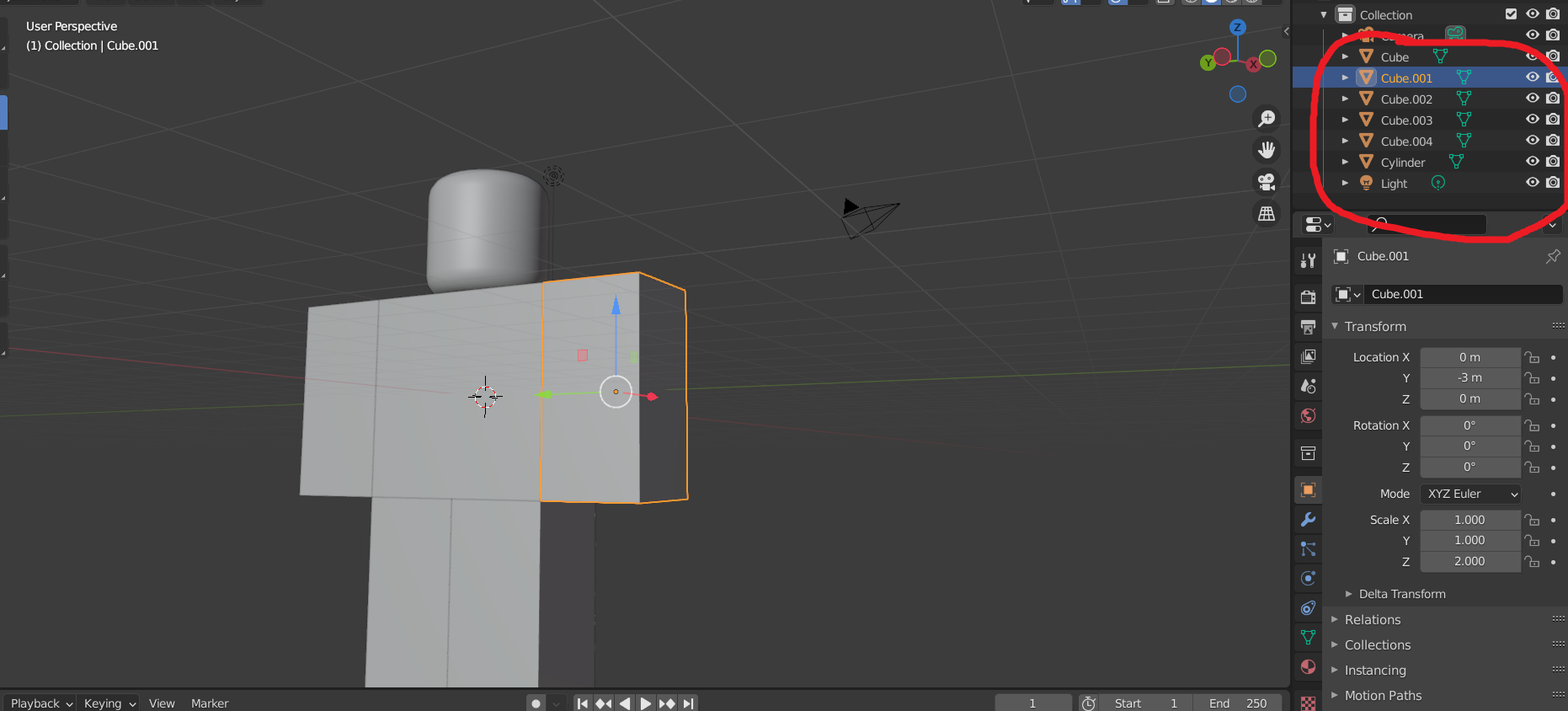Toggle auto keying record button

click(x=536, y=703)
